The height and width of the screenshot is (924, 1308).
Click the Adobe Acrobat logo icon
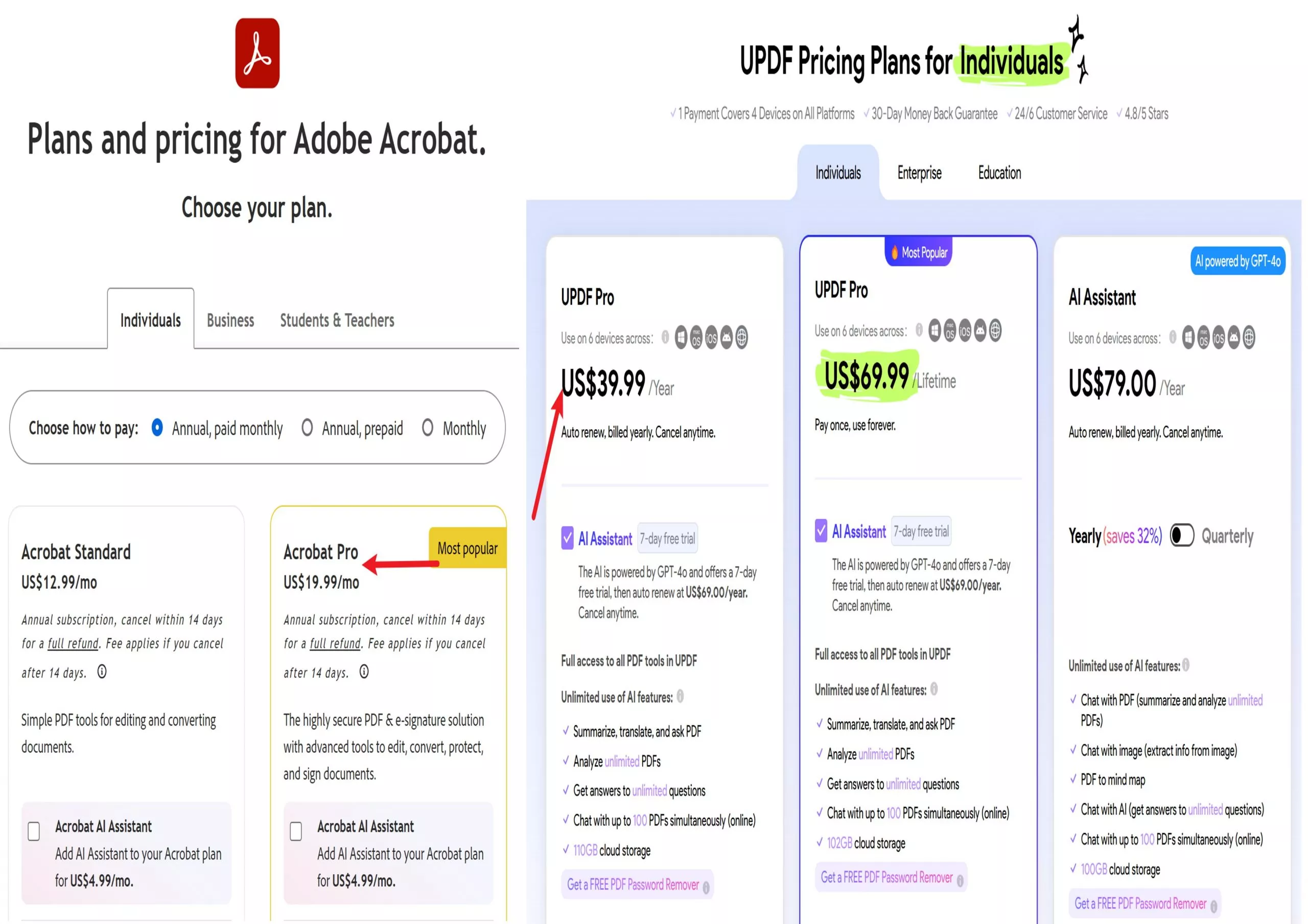tap(257, 53)
